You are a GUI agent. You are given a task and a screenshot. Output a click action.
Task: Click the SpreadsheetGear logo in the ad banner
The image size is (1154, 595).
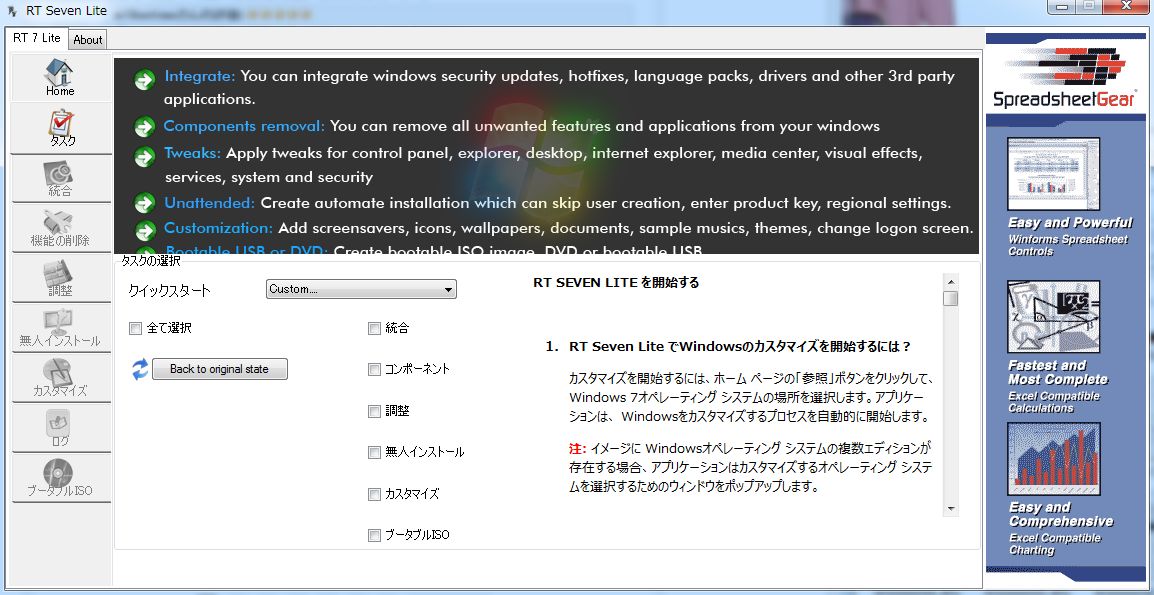(x=1065, y=78)
